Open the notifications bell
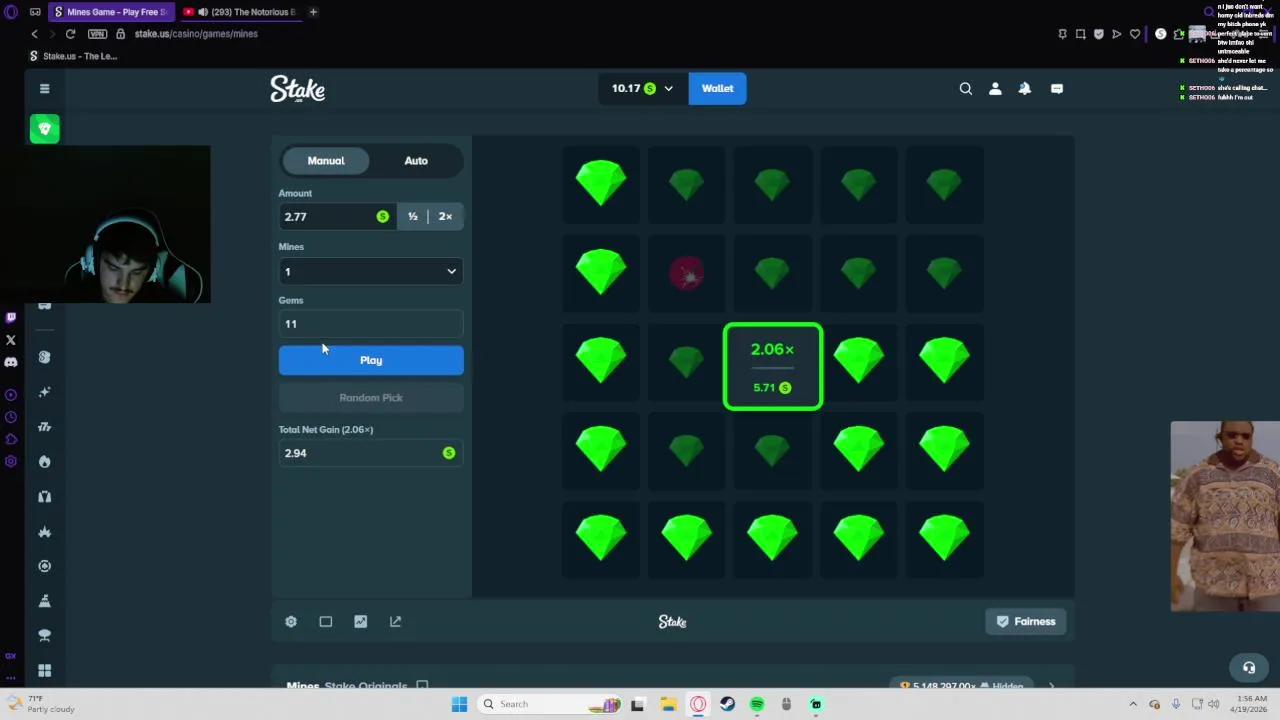The width and height of the screenshot is (1280, 720). 1025,88
